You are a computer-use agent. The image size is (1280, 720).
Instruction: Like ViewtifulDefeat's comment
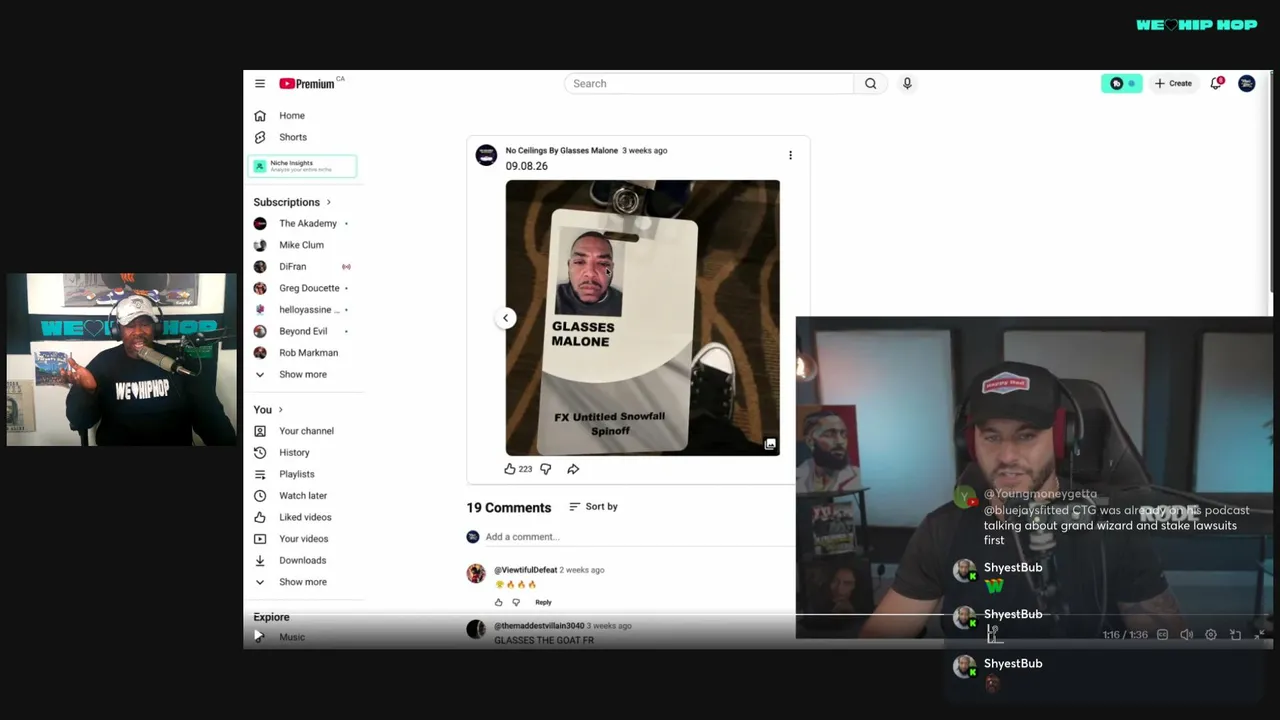coord(499,602)
